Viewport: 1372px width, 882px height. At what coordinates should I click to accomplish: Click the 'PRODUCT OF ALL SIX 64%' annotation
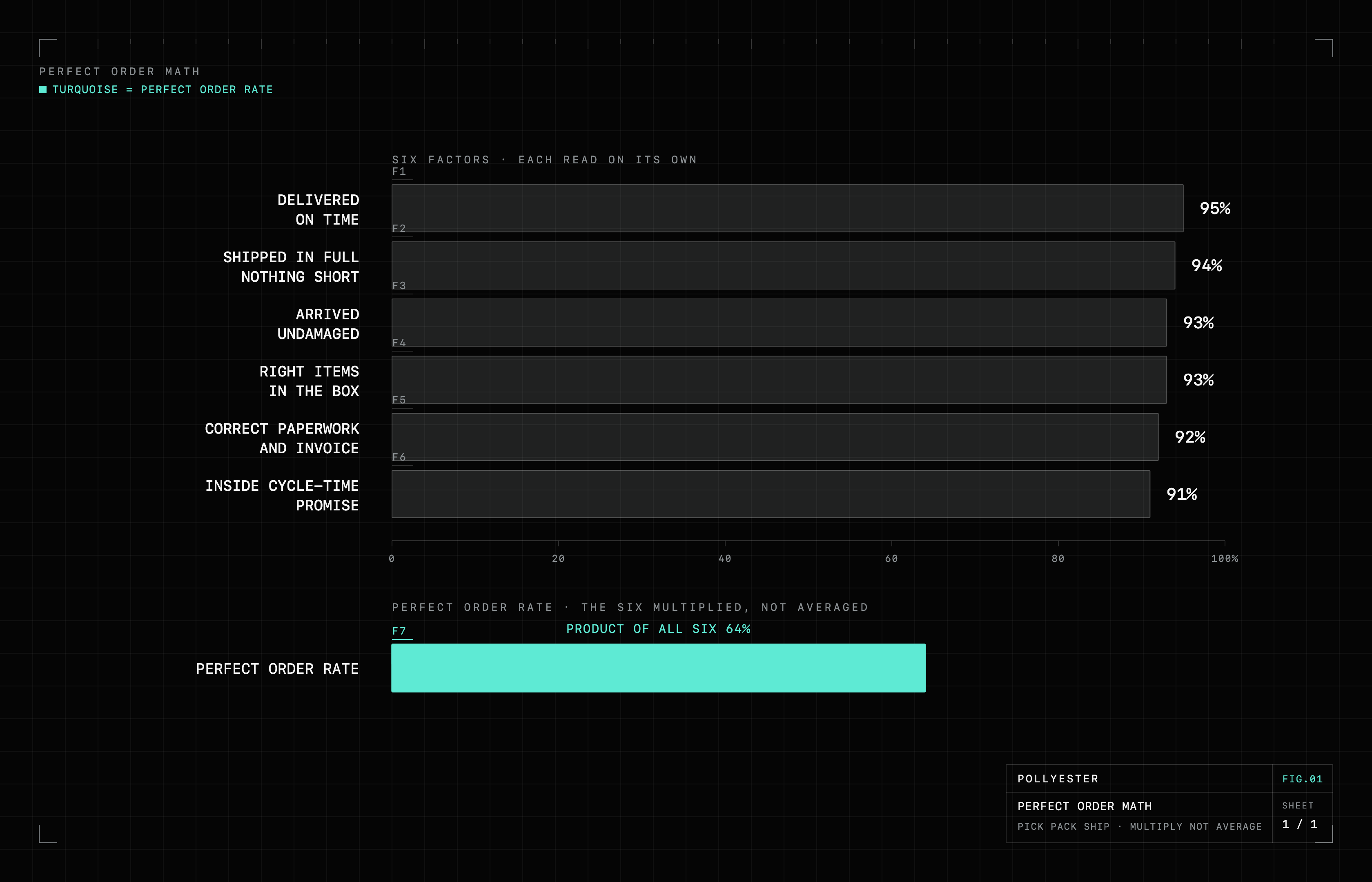[x=659, y=629]
